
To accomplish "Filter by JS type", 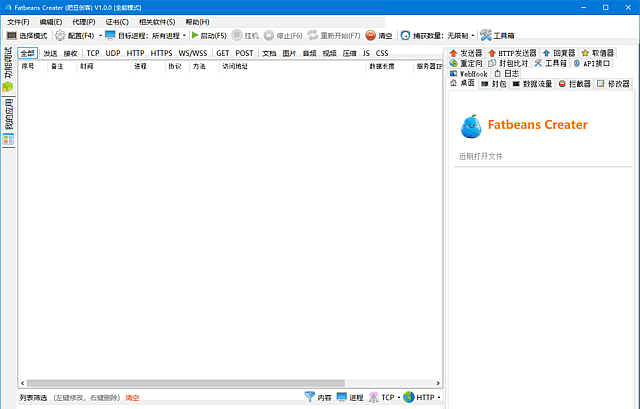I will click(x=366, y=53).
